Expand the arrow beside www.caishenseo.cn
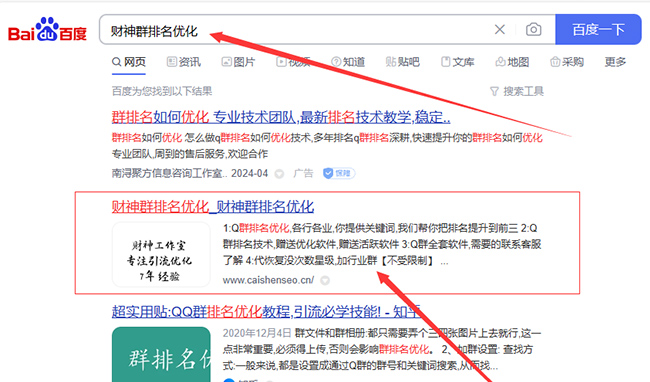The width and height of the screenshot is (650, 382). [x=325, y=280]
